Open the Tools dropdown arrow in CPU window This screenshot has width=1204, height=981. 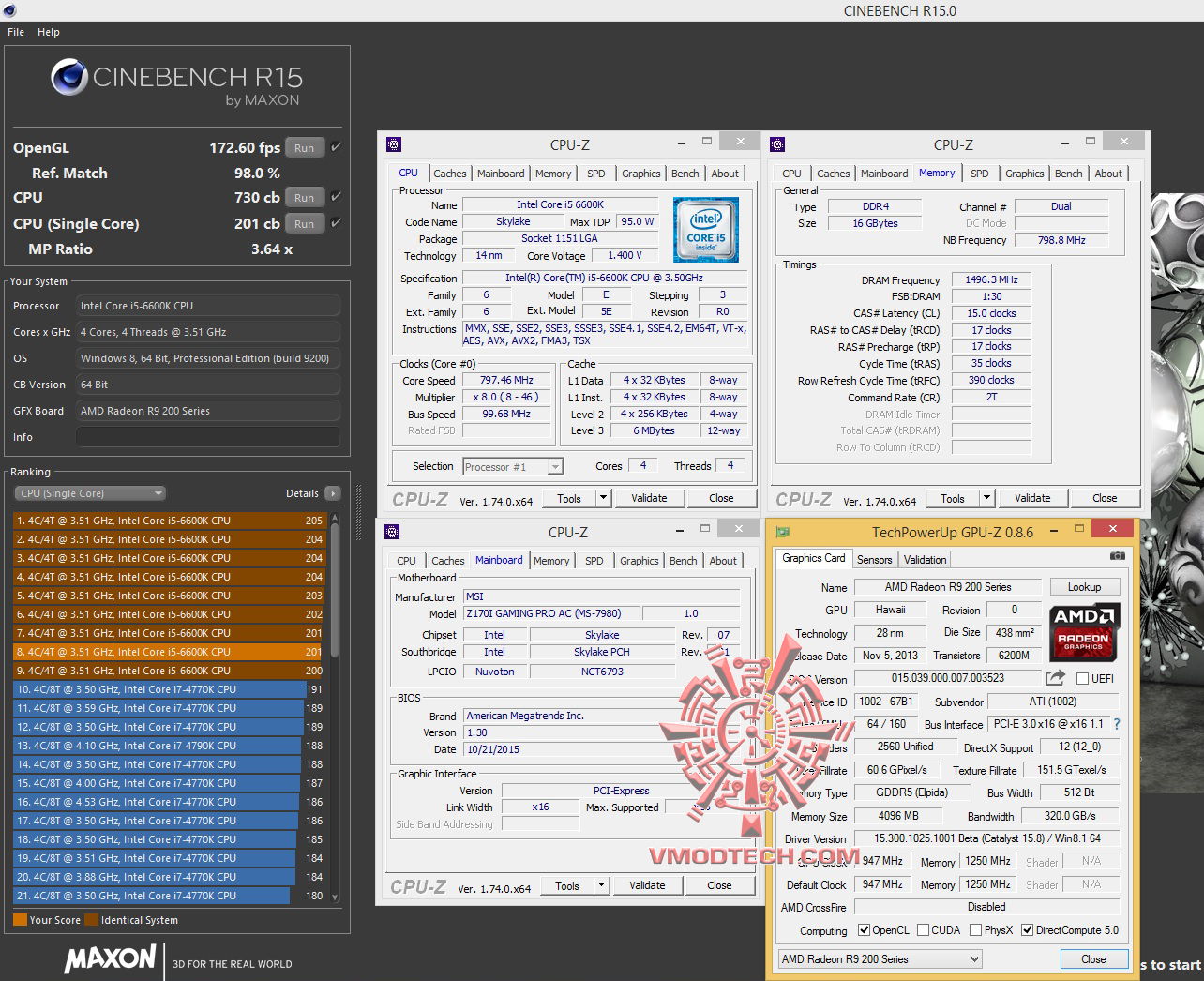(x=603, y=498)
